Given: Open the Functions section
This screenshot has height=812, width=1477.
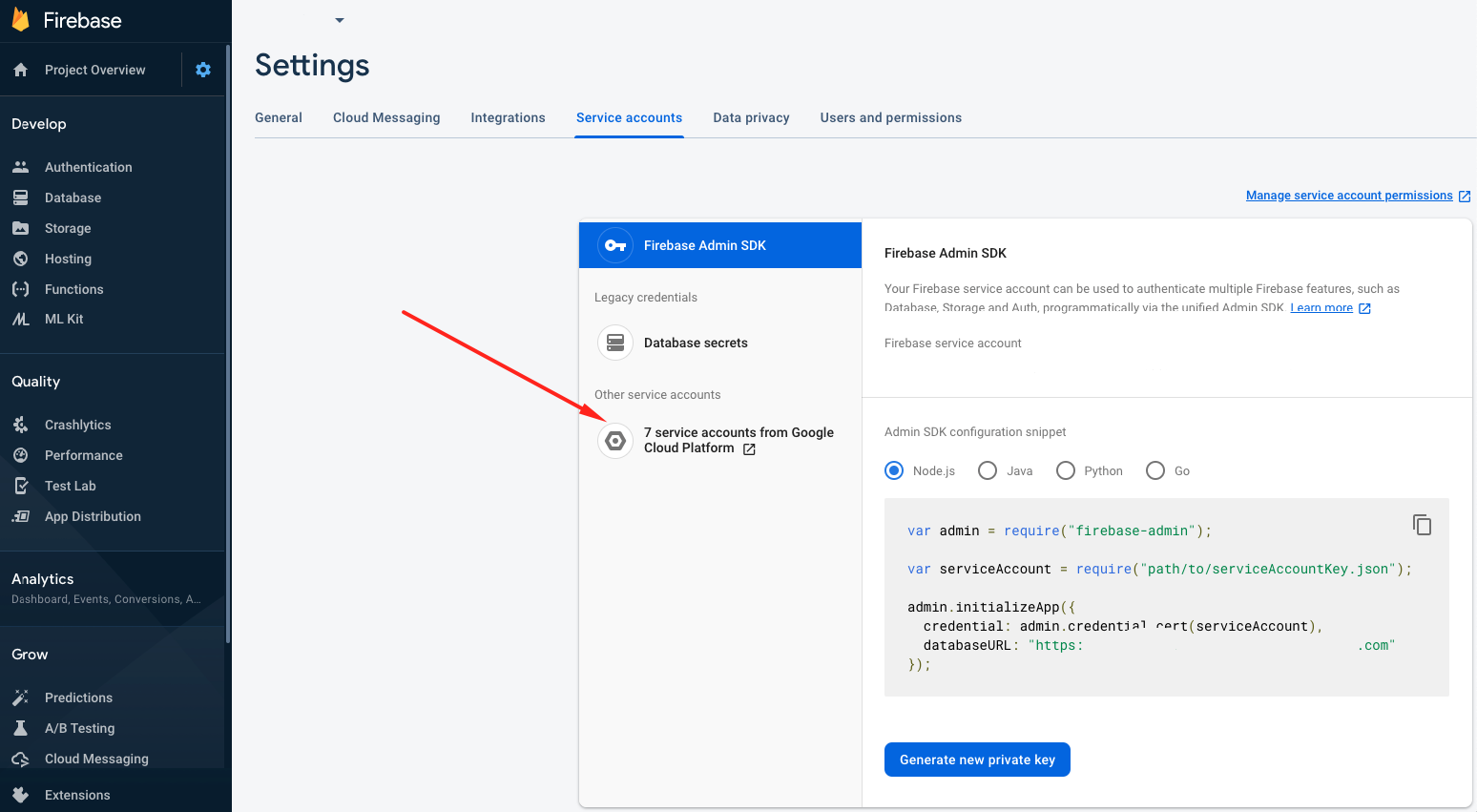Looking at the screenshot, I should click(73, 289).
